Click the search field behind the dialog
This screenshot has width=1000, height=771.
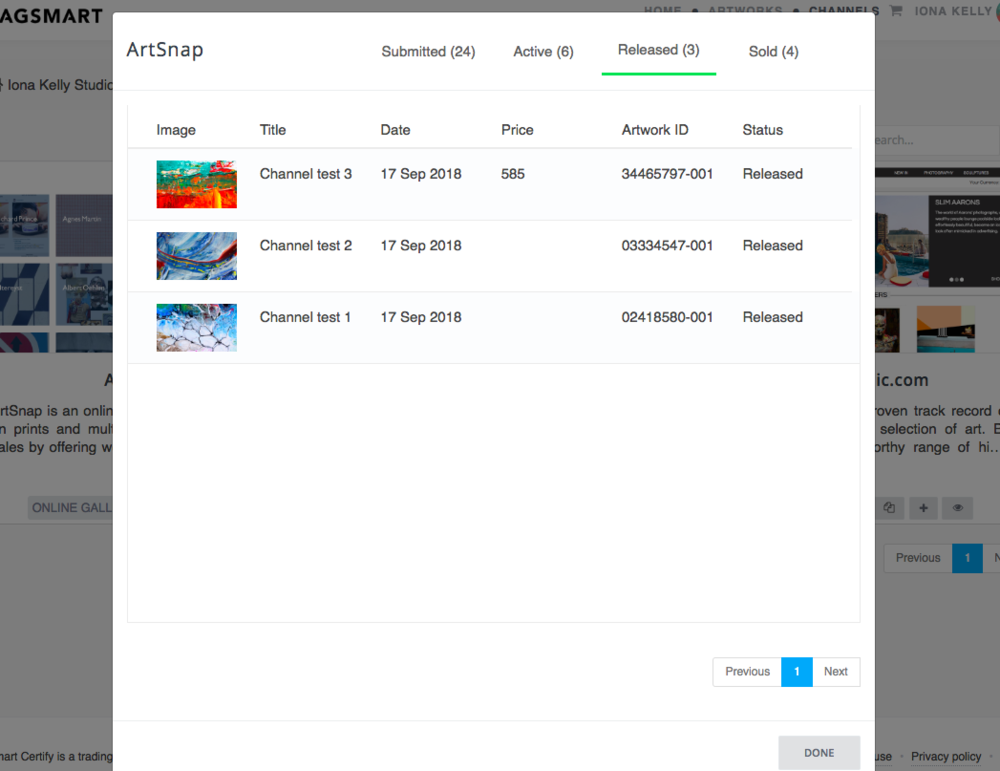[936, 140]
